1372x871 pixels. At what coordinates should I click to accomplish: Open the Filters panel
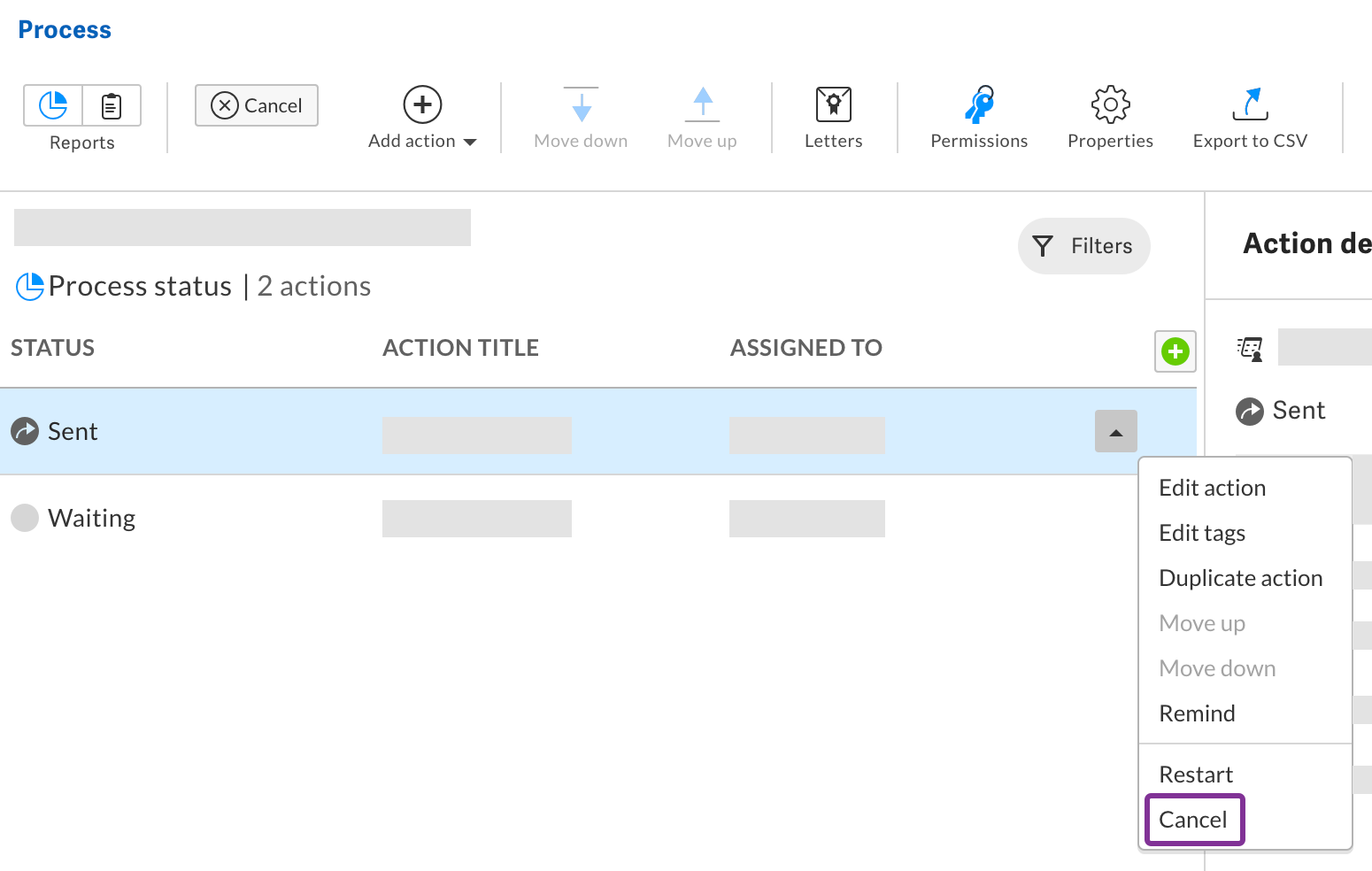tap(1083, 246)
